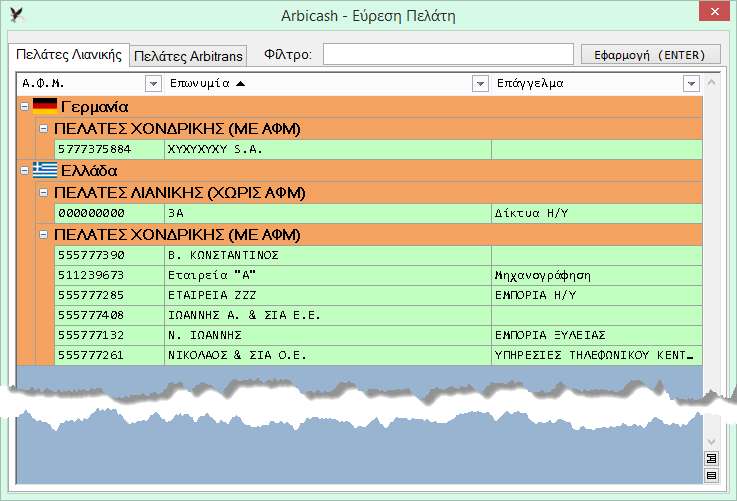Switch to the Πελάτες Arbitrans tab
The image size is (737, 501).
click(188, 56)
